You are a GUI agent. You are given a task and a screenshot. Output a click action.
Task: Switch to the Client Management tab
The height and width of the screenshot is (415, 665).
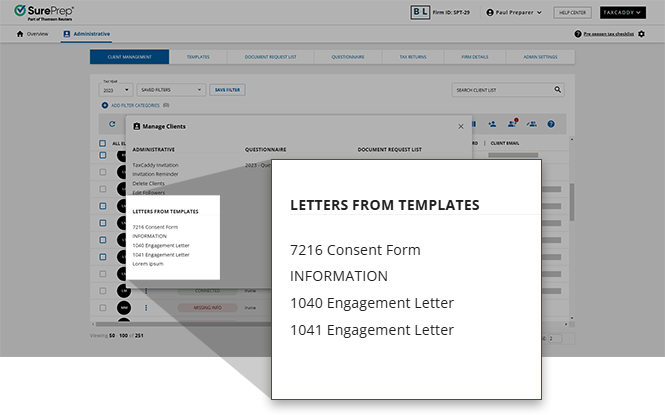click(129, 57)
